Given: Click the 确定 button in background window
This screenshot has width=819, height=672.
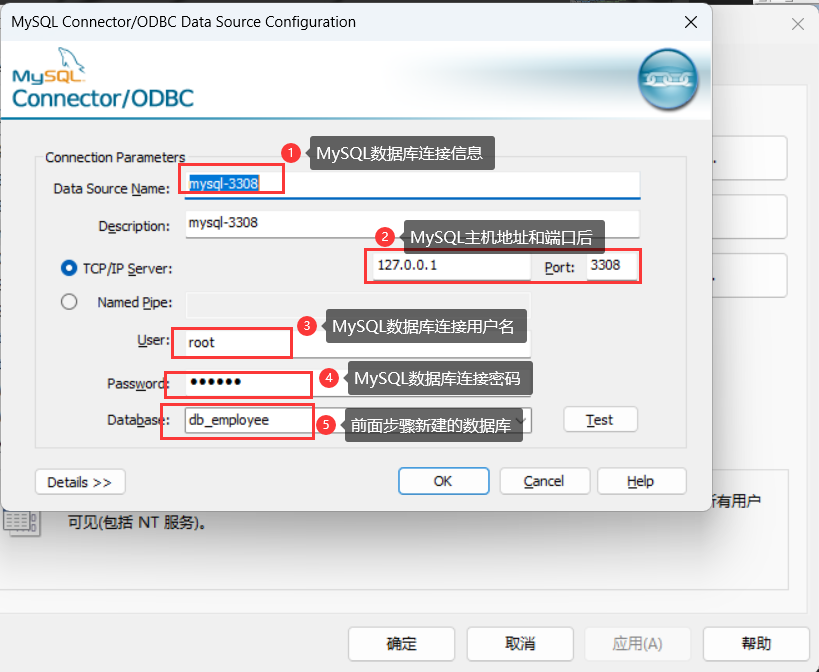Looking at the screenshot, I should point(401,644).
